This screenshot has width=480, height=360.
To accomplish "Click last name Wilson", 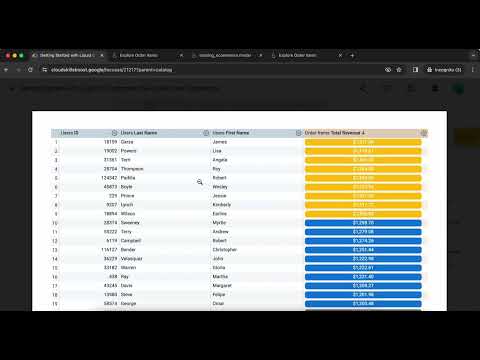I will (x=128, y=214).
